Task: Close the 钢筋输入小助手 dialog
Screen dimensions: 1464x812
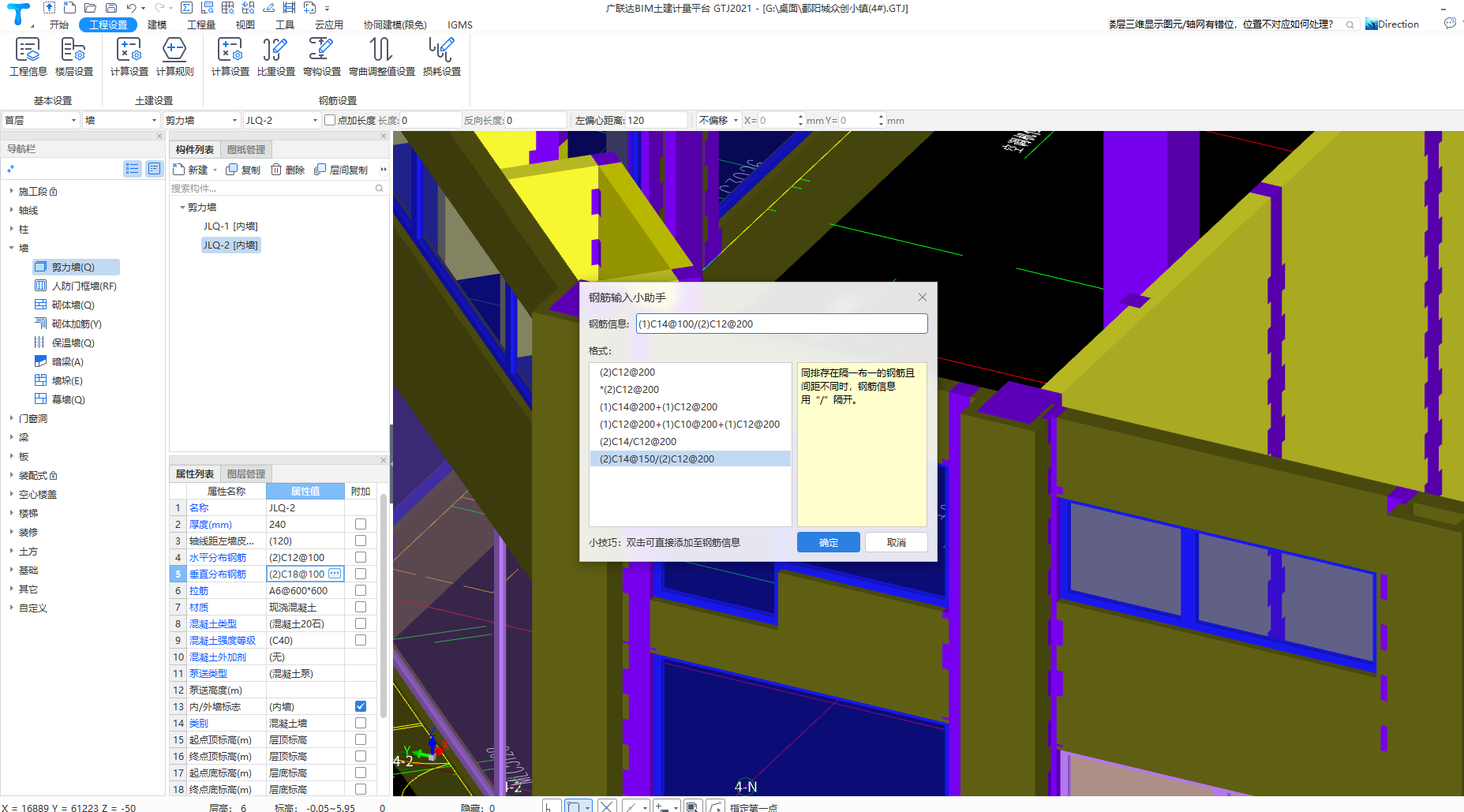Action: pos(922,297)
